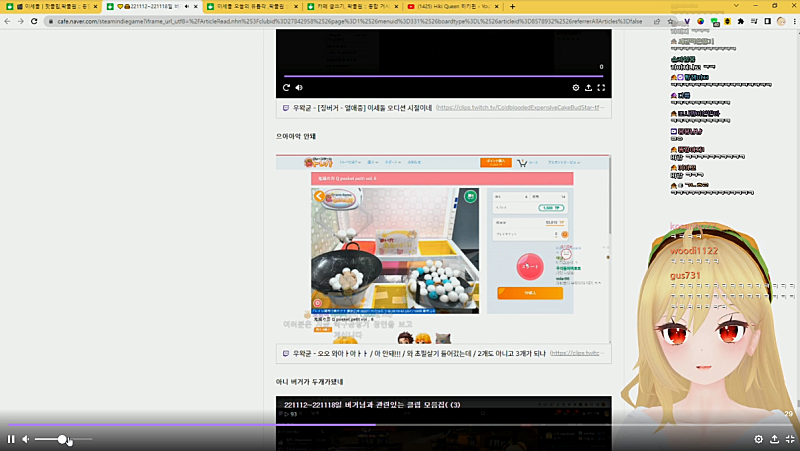Pause the clip playback
800x451 pixels.
tap(11, 439)
